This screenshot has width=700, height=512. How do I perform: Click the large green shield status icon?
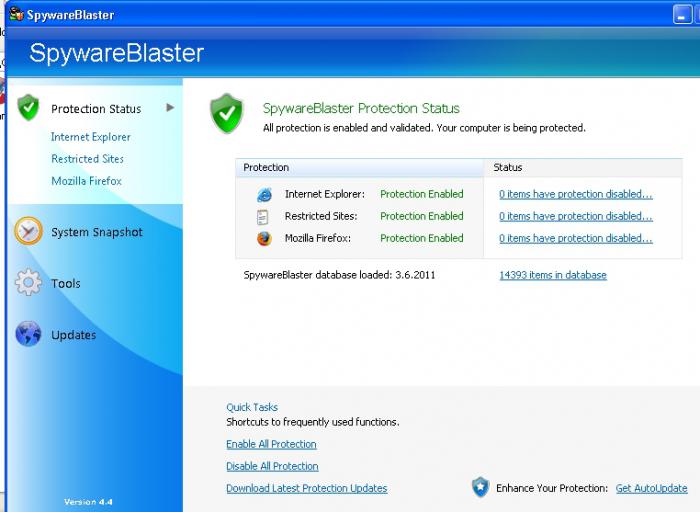227,115
